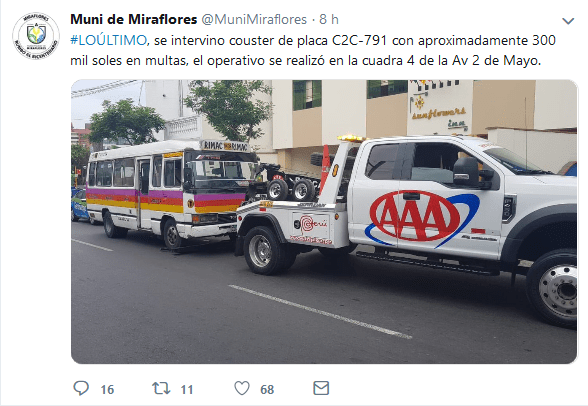View the like count of 68
Screen dimensions: 588x406
[x=267, y=390]
